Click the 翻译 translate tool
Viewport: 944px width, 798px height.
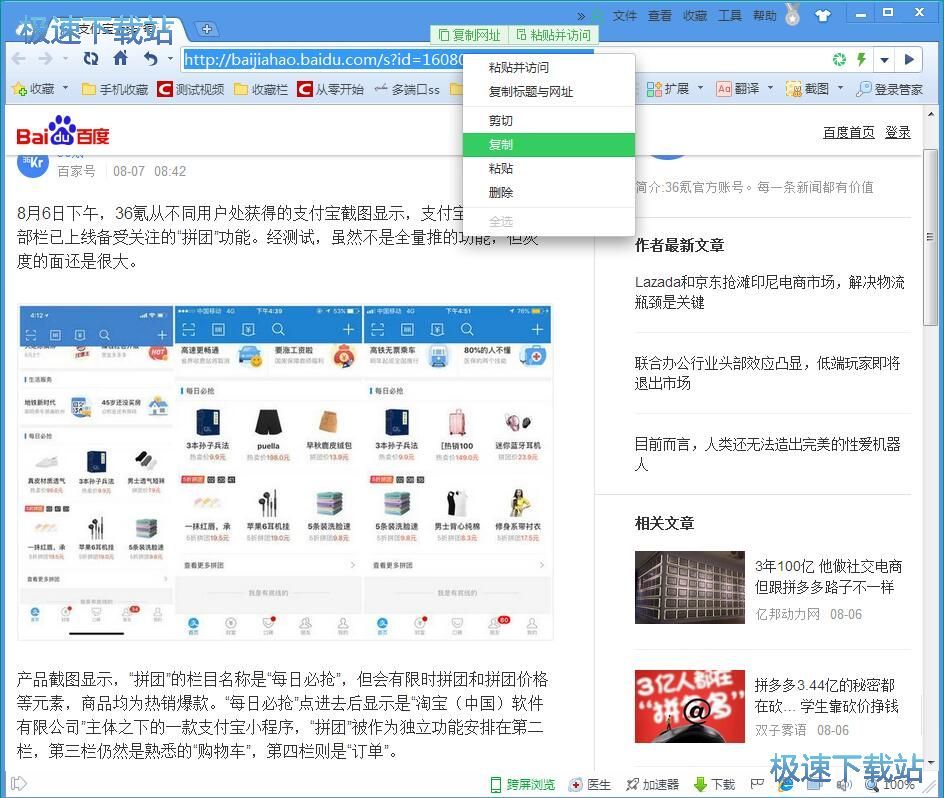[x=738, y=89]
